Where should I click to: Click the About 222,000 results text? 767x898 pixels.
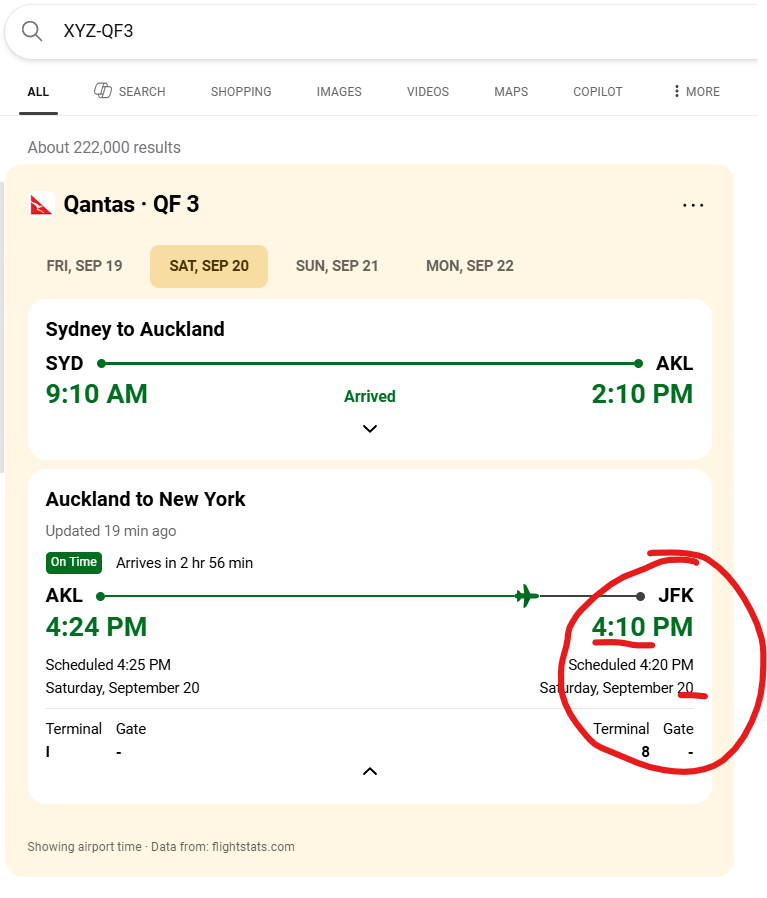click(x=104, y=148)
